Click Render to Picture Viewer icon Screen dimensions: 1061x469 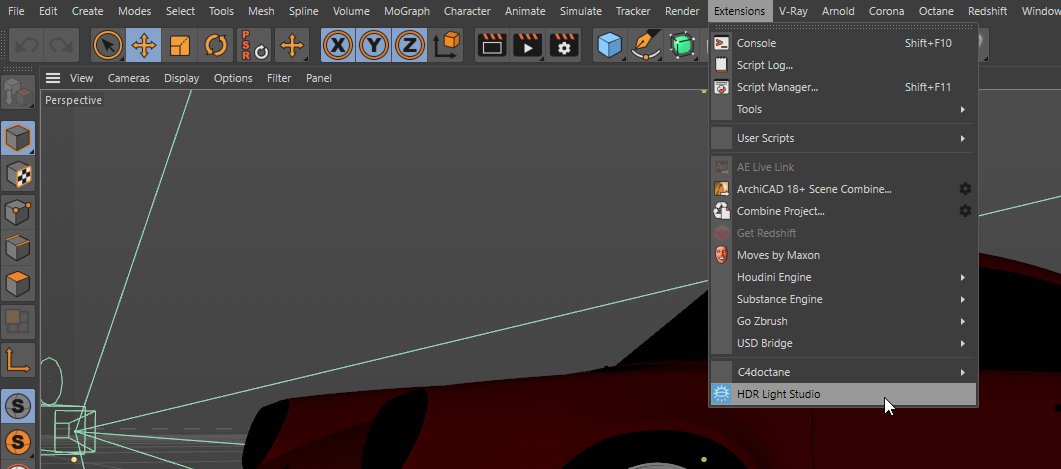tap(528, 45)
